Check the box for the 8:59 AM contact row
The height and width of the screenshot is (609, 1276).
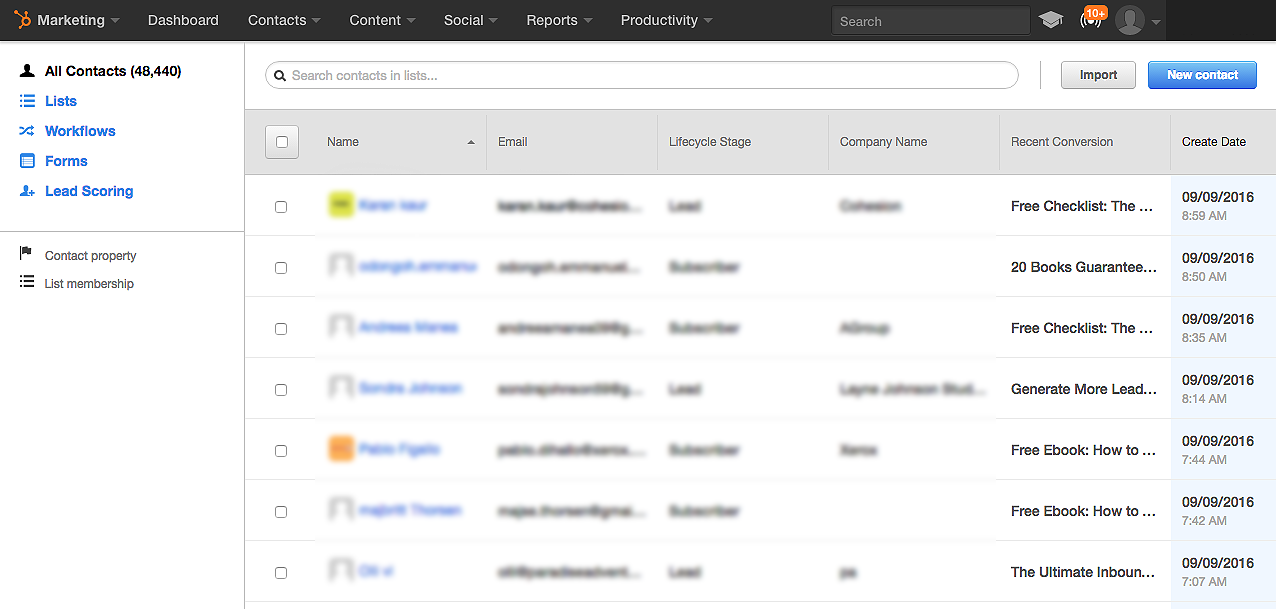281,207
